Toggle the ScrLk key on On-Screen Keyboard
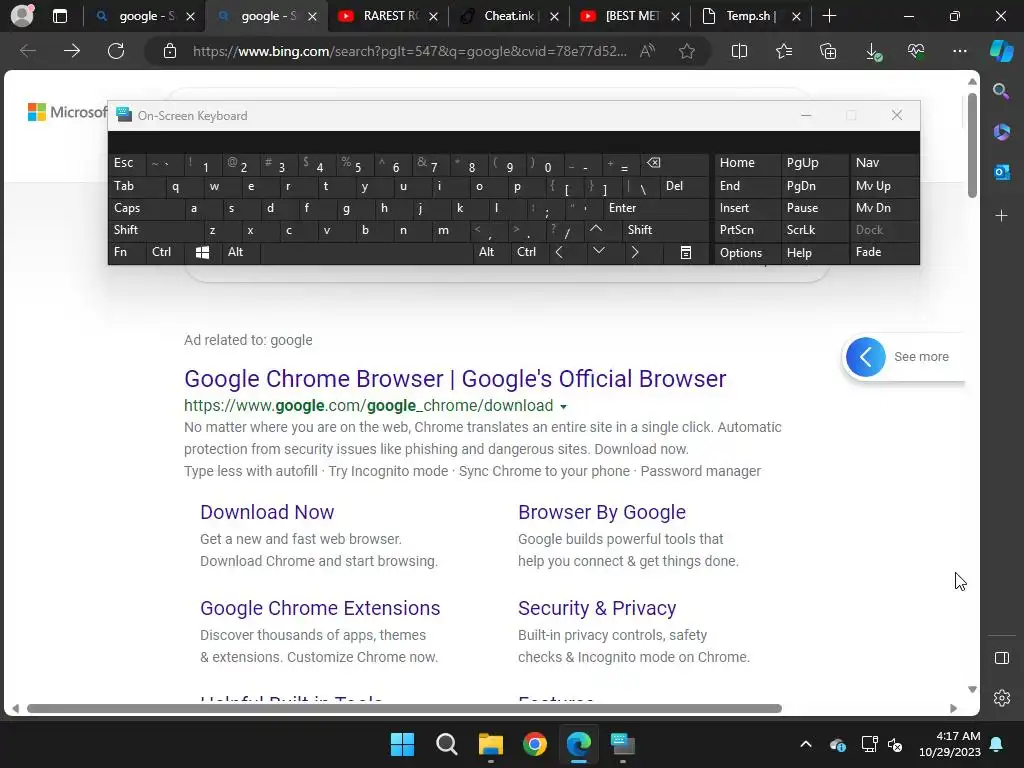The width and height of the screenshot is (1024, 768). (x=814, y=230)
